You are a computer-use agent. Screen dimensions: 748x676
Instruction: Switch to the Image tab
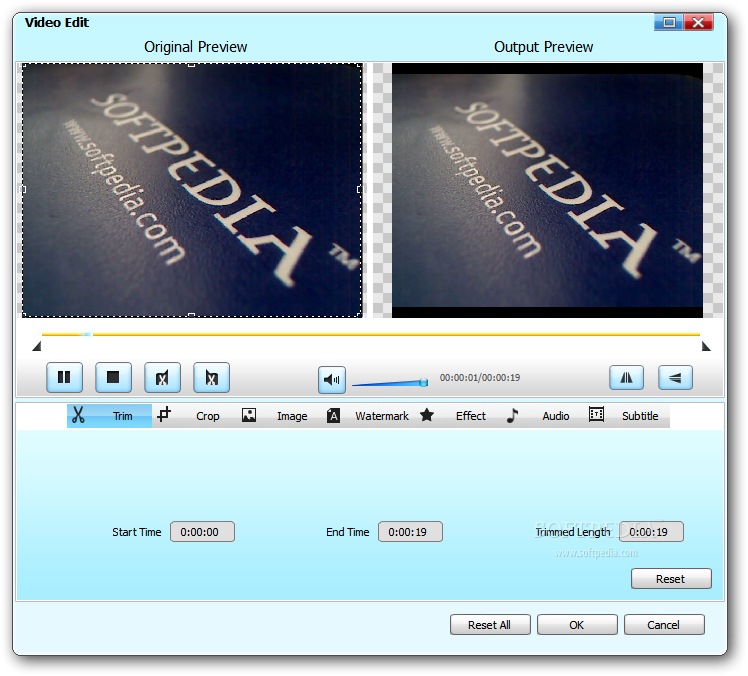(x=279, y=416)
